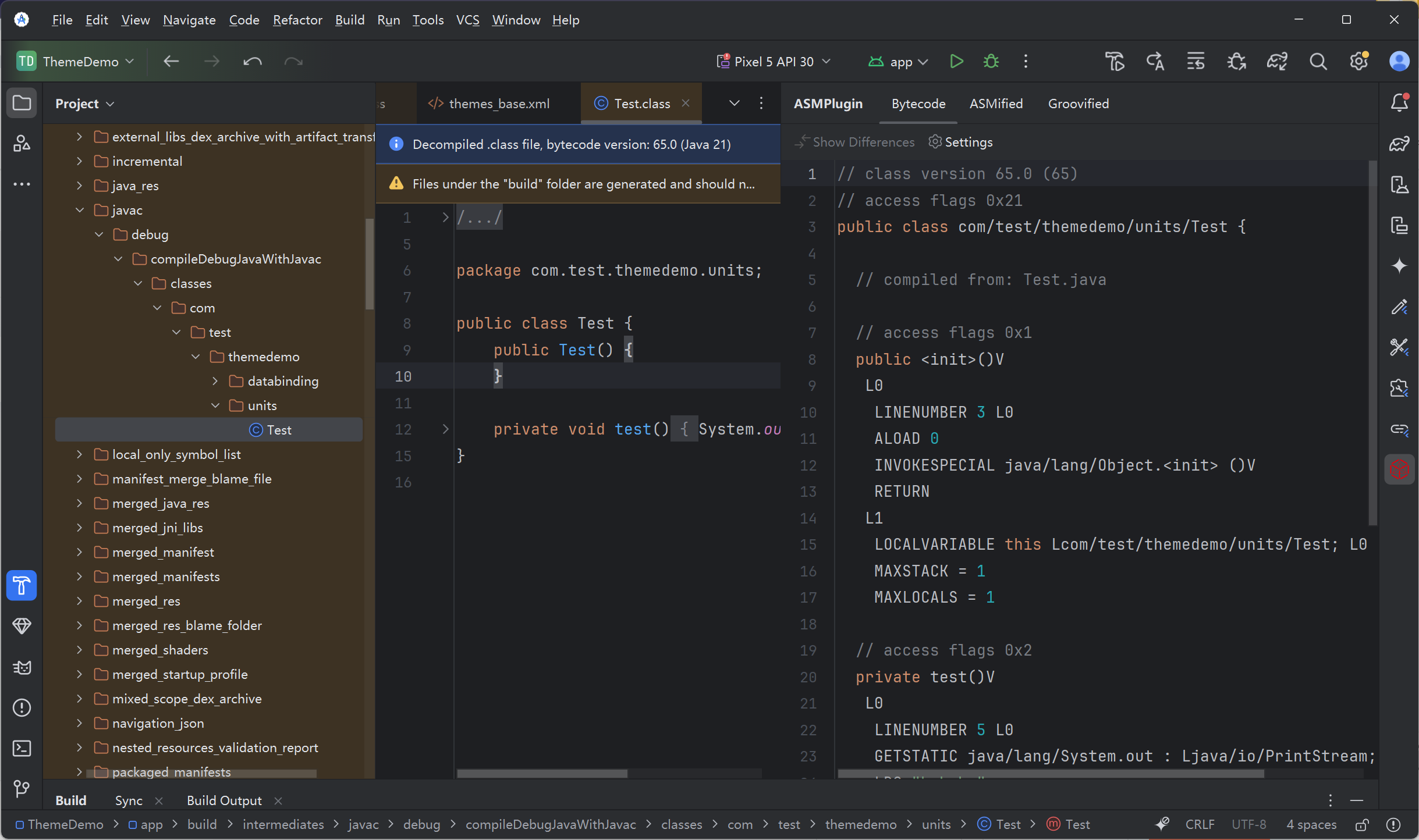Toggle the Build tool window button

coord(22,585)
